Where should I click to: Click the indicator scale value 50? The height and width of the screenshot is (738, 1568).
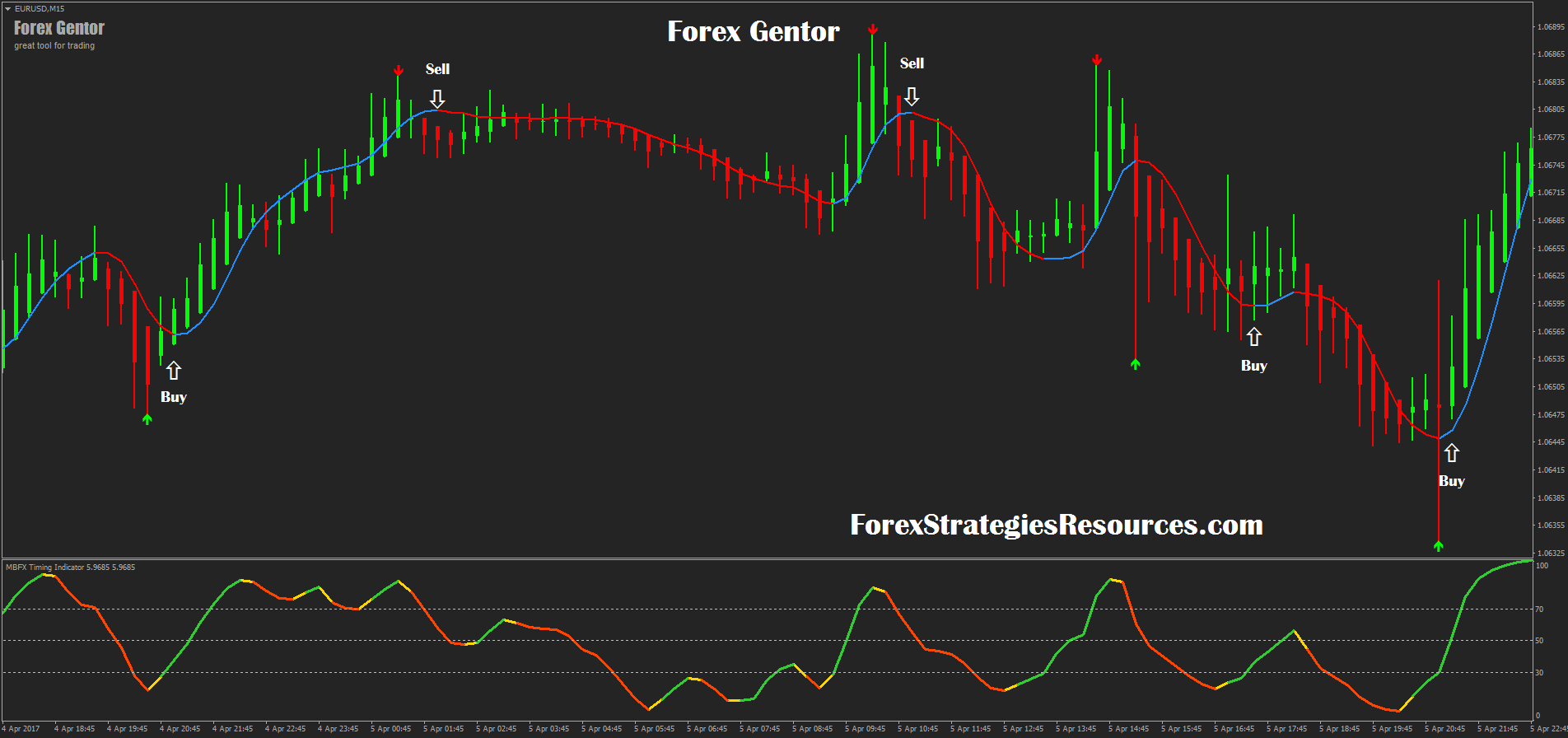click(1541, 641)
